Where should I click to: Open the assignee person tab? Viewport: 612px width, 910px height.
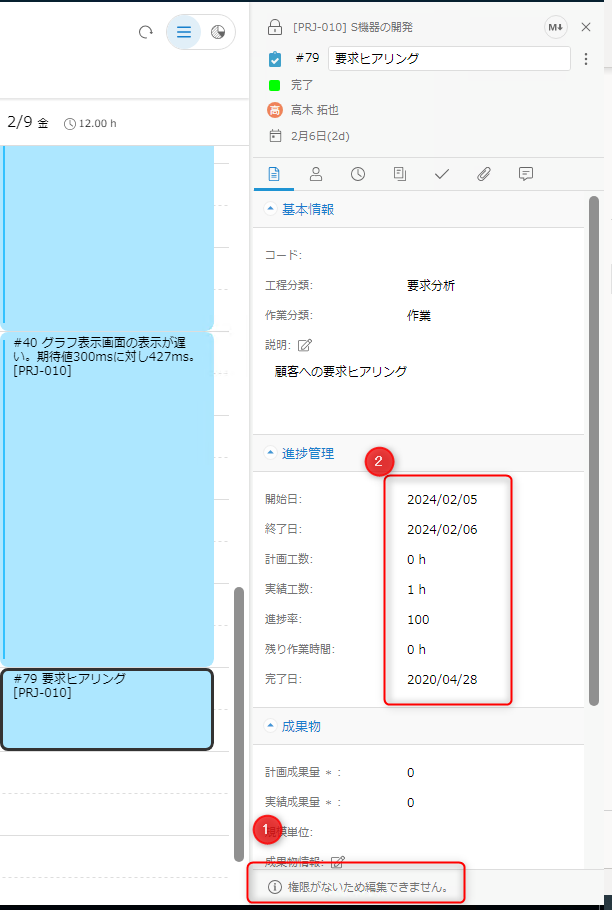(x=316, y=174)
